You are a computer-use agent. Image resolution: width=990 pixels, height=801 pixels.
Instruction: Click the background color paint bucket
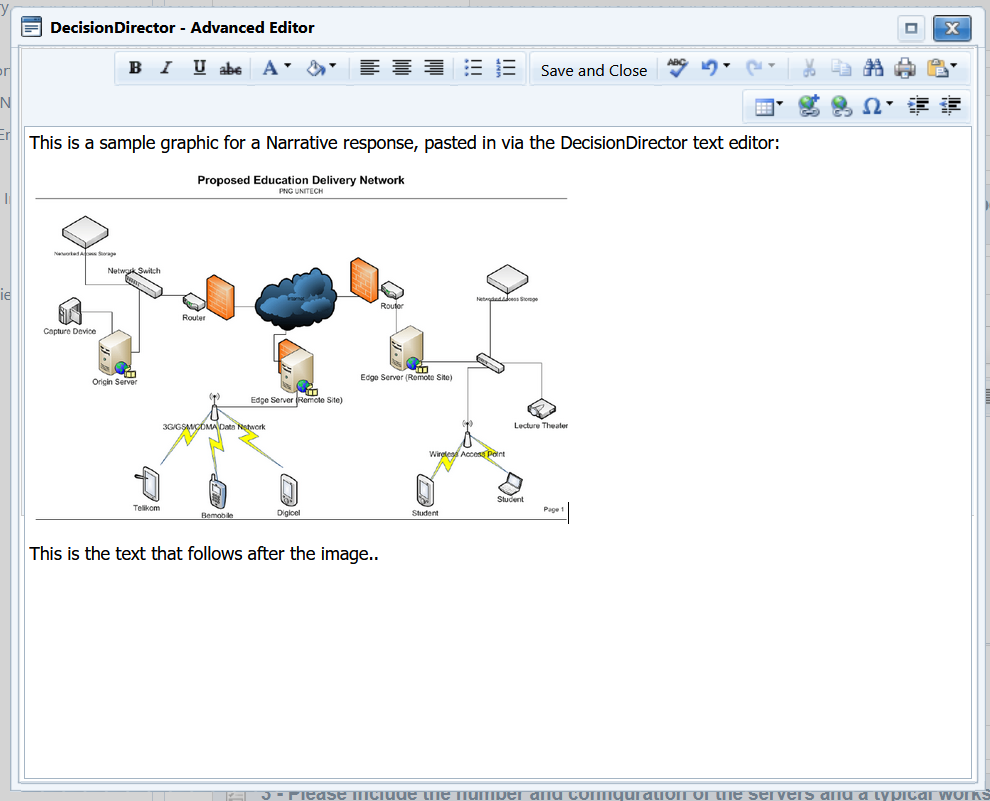316,68
